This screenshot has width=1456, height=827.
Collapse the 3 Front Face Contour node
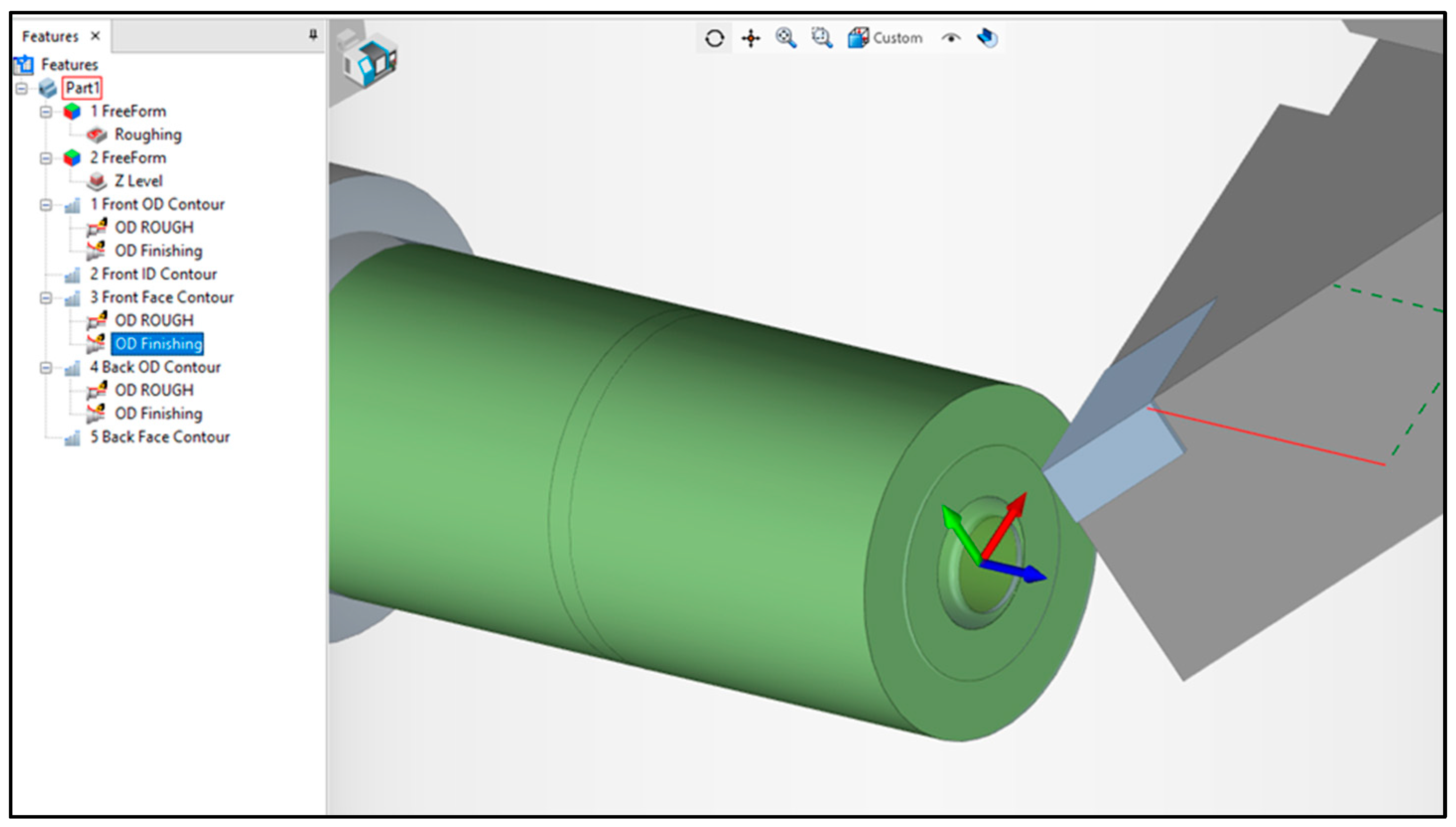pos(46,298)
